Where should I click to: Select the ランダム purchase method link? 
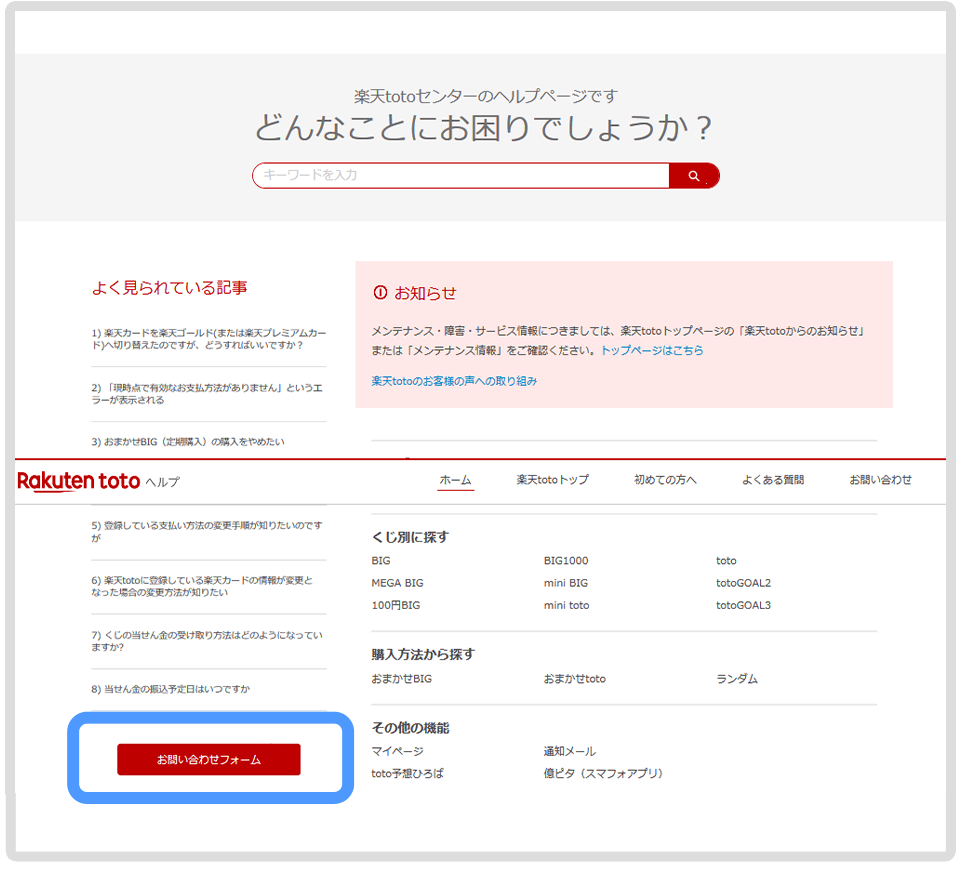(737, 679)
